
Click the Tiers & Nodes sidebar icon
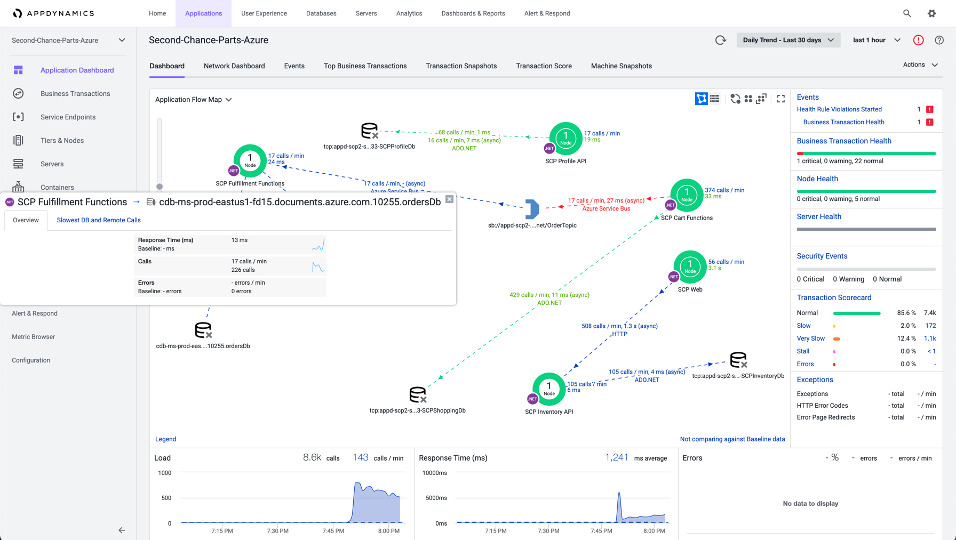[x=18, y=140]
